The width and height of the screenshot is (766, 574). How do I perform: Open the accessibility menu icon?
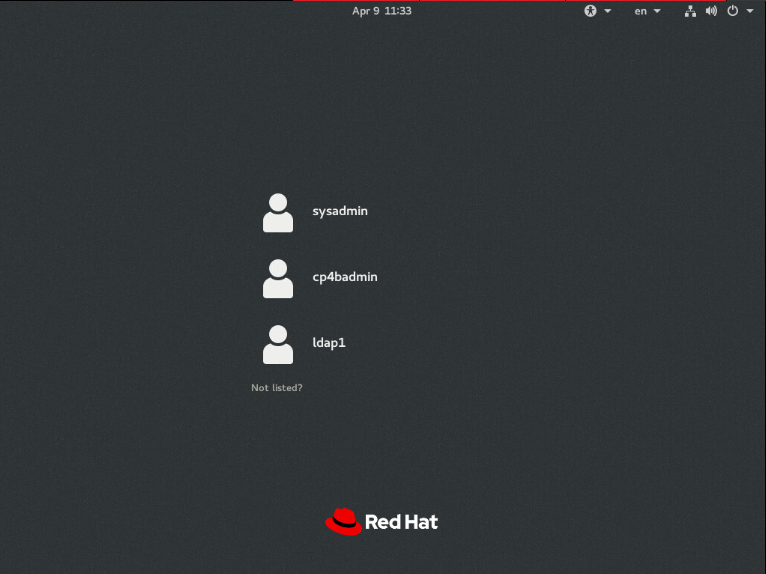point(590,11)
